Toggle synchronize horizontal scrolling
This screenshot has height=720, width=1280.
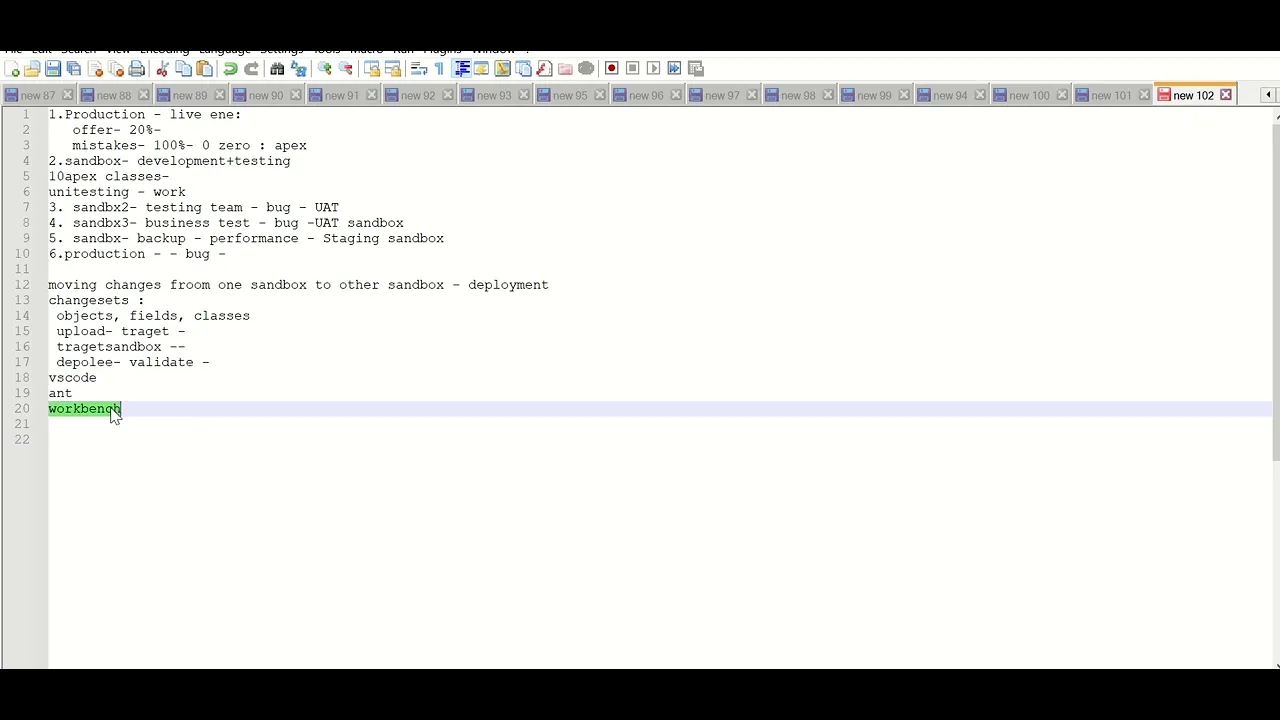[393, 68]
